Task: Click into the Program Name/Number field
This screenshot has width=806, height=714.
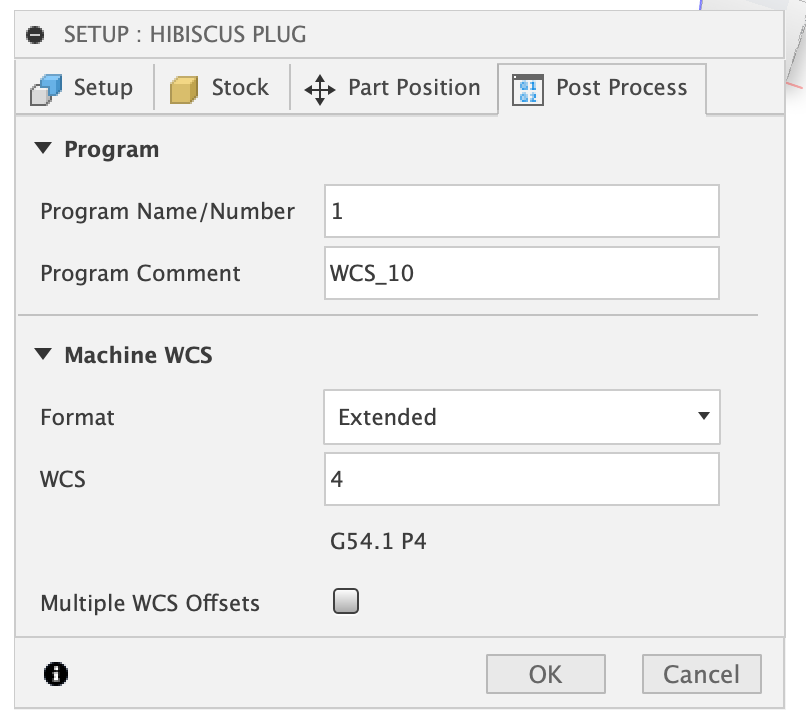Action: pyautogui.click(x=521, y=211)
